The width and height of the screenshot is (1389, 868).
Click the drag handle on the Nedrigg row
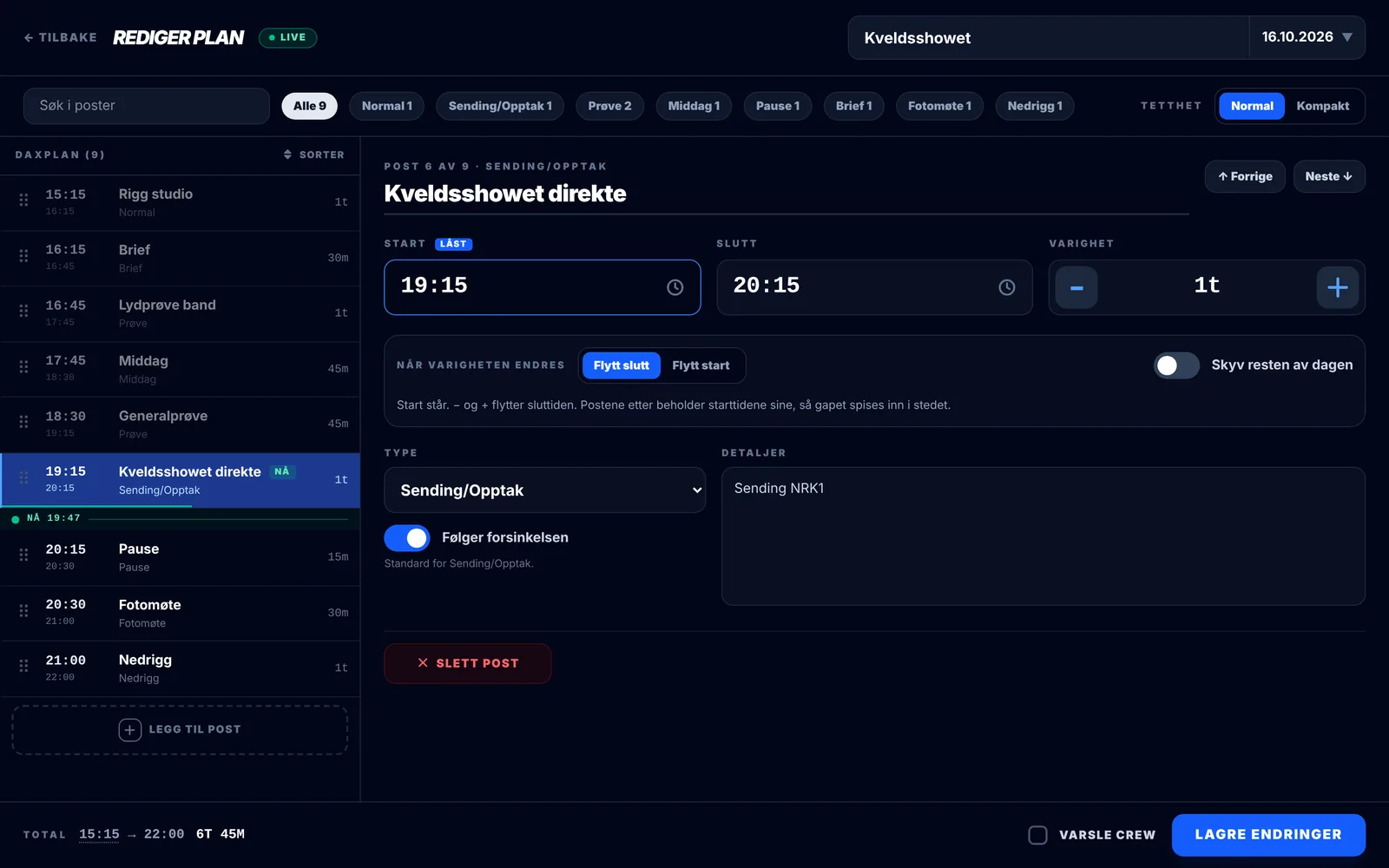(x=23, y=667)
